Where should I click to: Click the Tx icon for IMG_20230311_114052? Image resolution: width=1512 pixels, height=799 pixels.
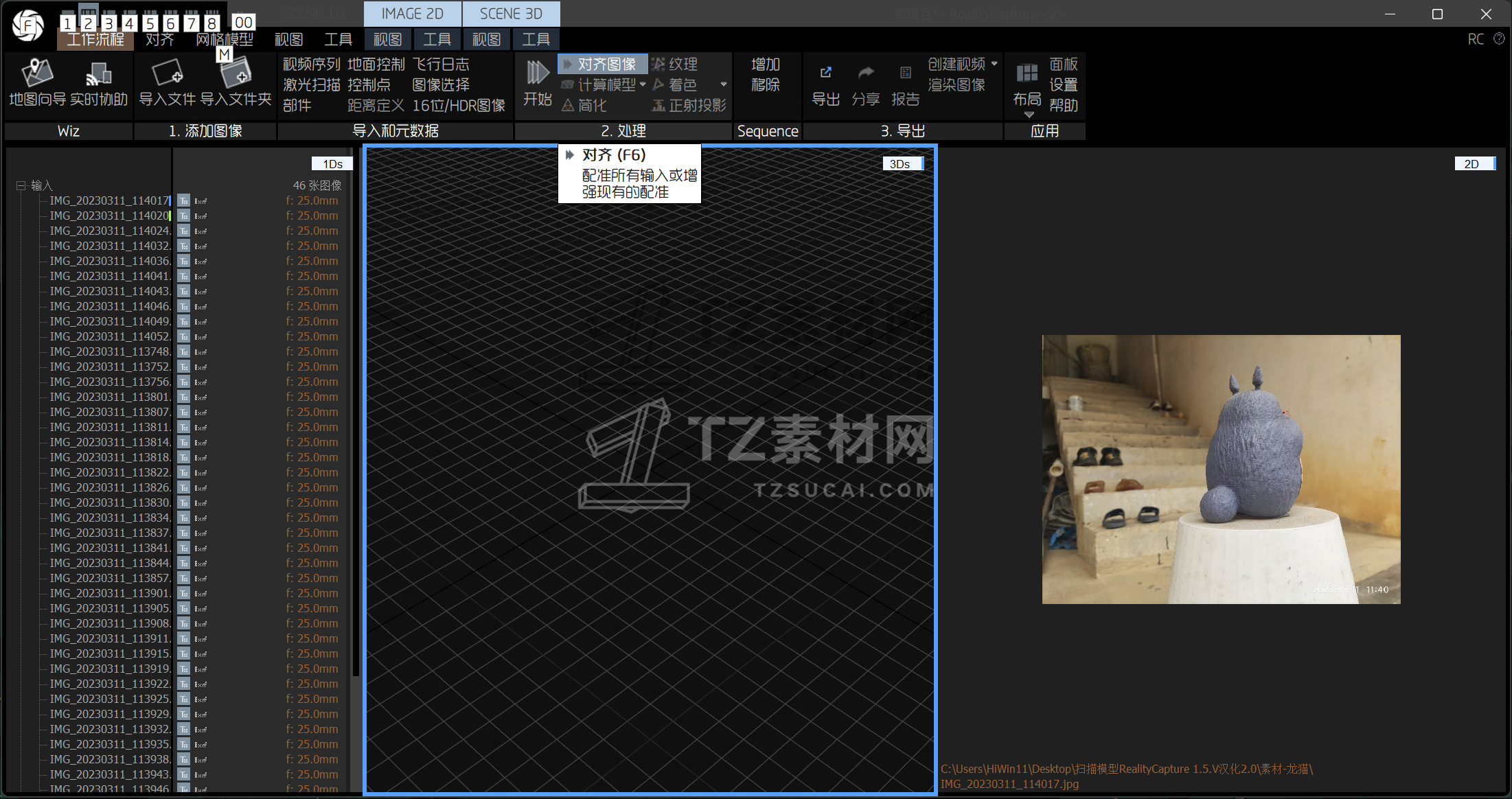click(x=183, y=336)
